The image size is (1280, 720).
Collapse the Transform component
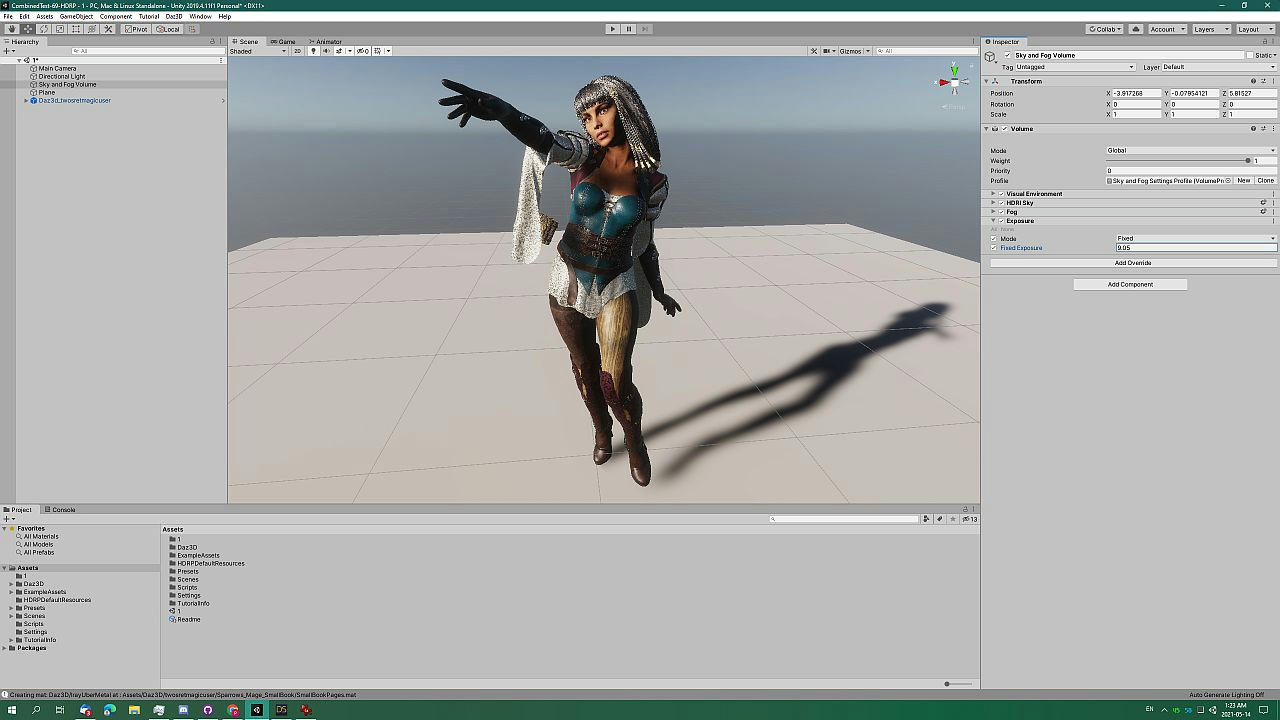pyautogui.click(x=987, y=81)
